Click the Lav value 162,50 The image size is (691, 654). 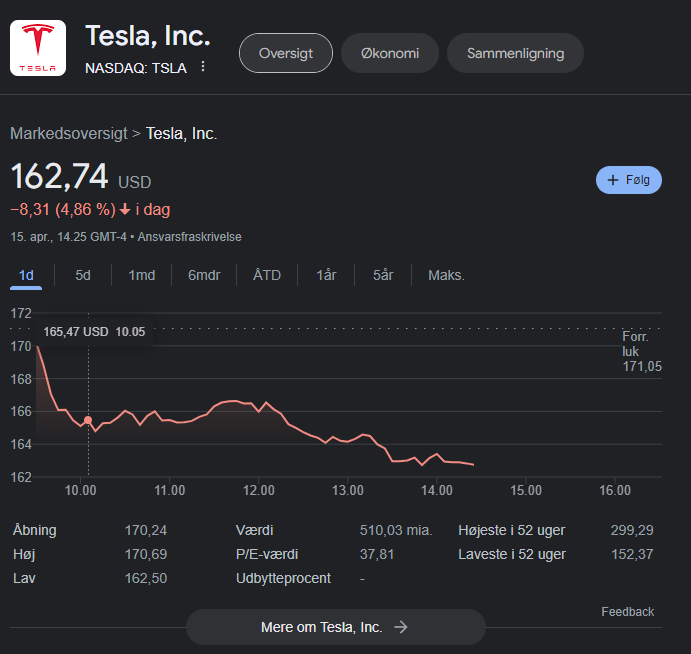[x=146, y=578]
